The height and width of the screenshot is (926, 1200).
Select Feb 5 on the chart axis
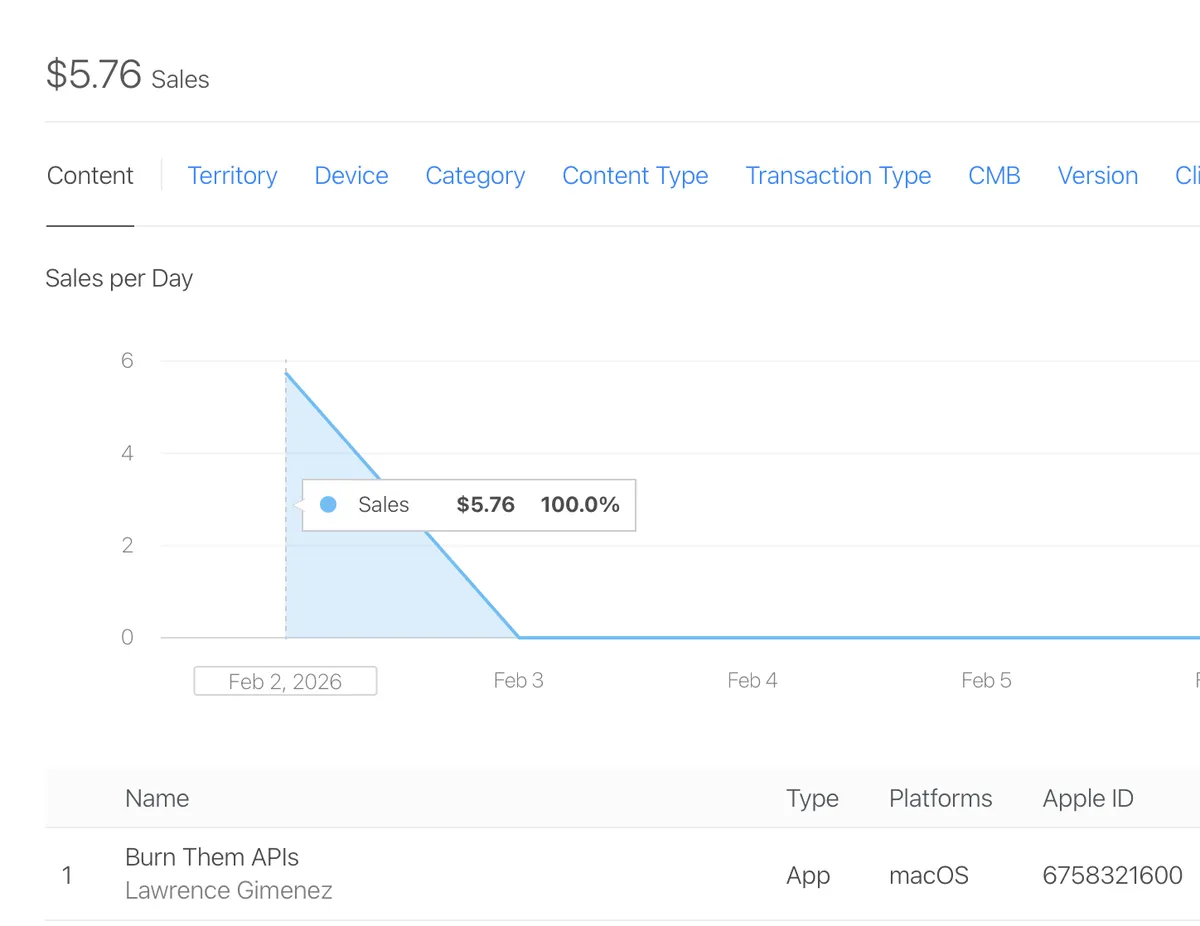pyautogui.click(x=986, y=681)
